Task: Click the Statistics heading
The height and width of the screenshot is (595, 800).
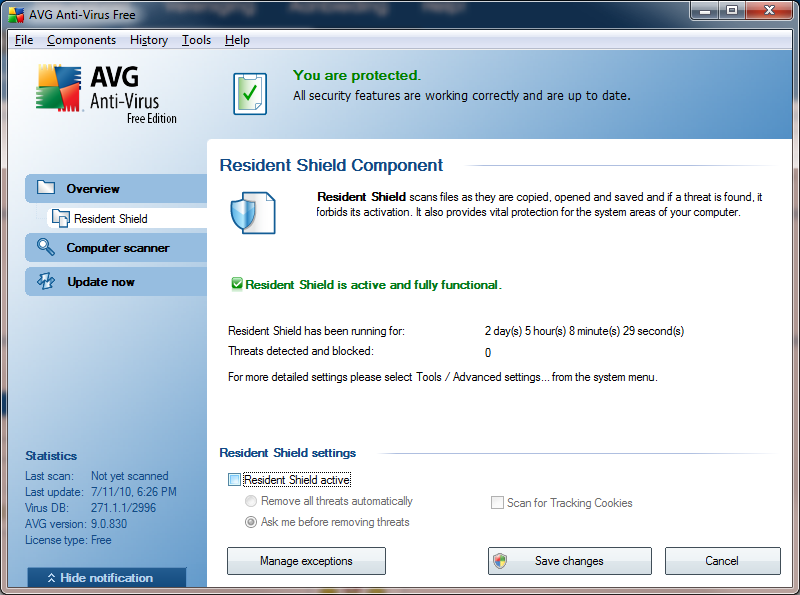Action: [51, 456]
